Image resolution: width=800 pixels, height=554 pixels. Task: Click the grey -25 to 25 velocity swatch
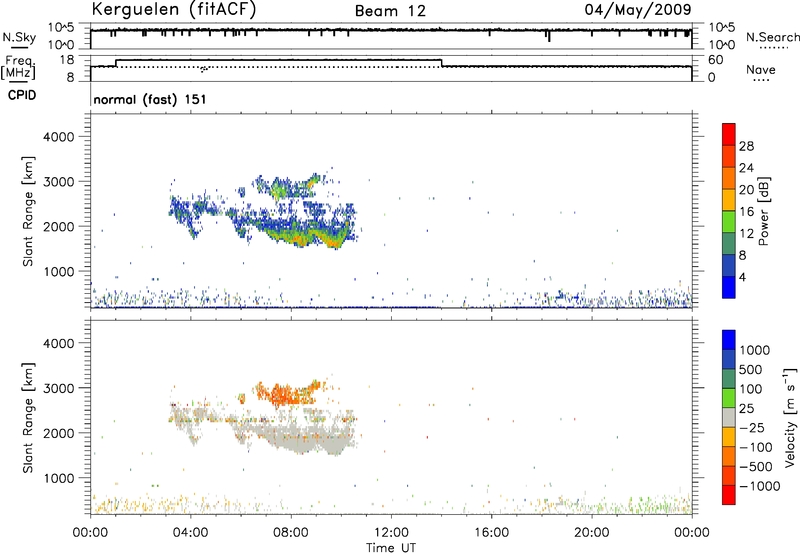coord(729,417)
